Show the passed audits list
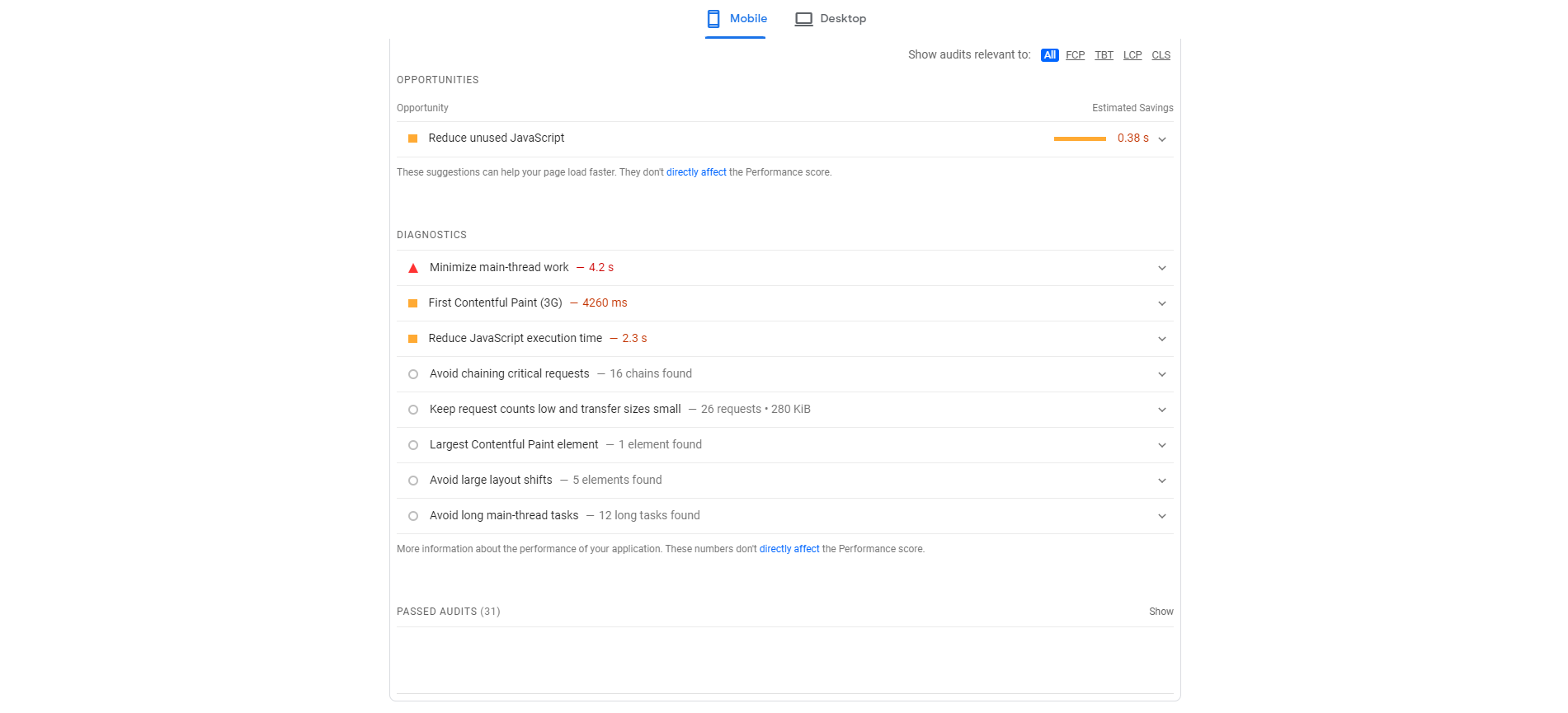The width and height of the screenshot is (1568, 713). coord(1161,612)
